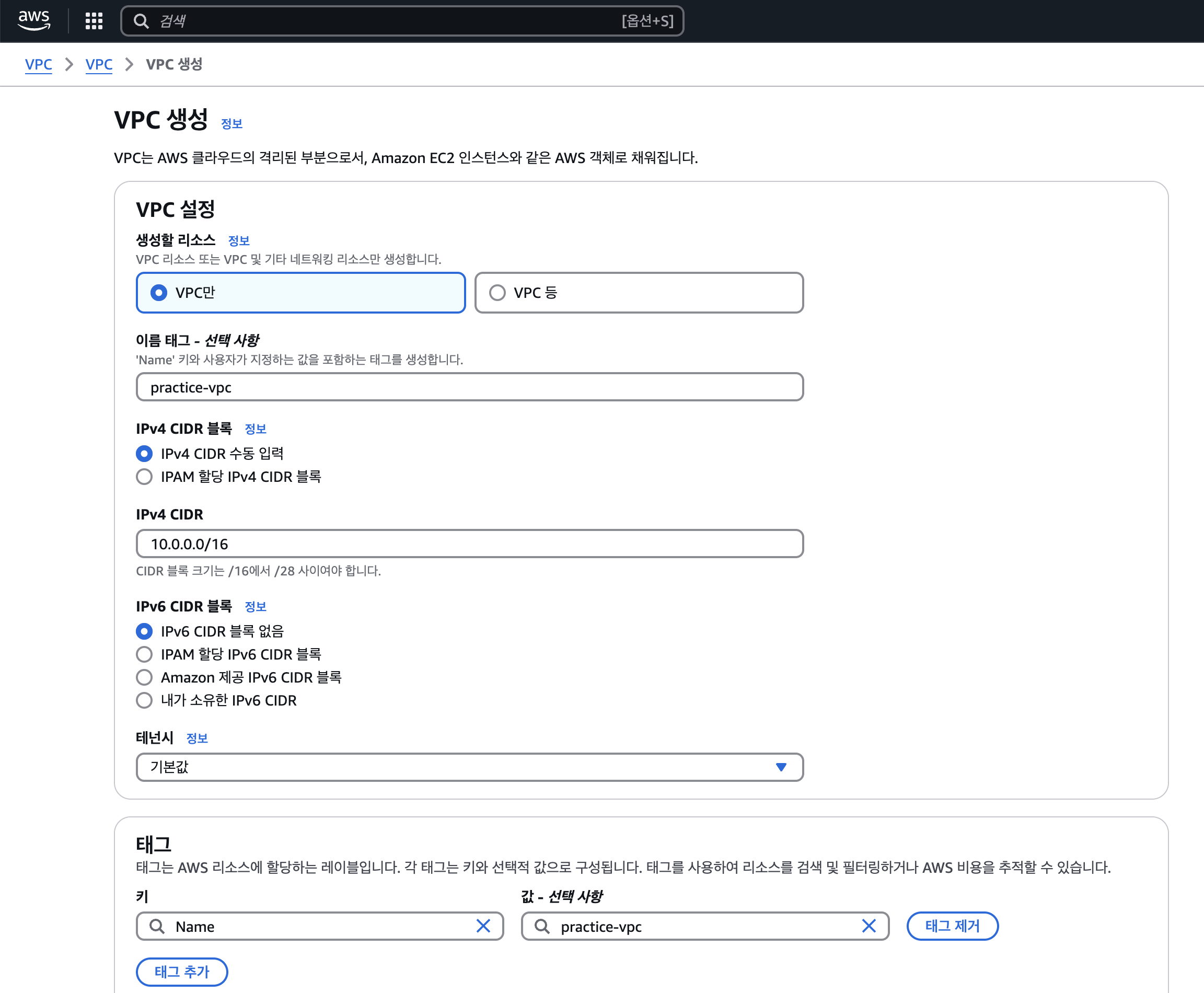Go to second VPC breadcrumb link
This screenshot has height=993, width=1204.
(x=99, y=65)
